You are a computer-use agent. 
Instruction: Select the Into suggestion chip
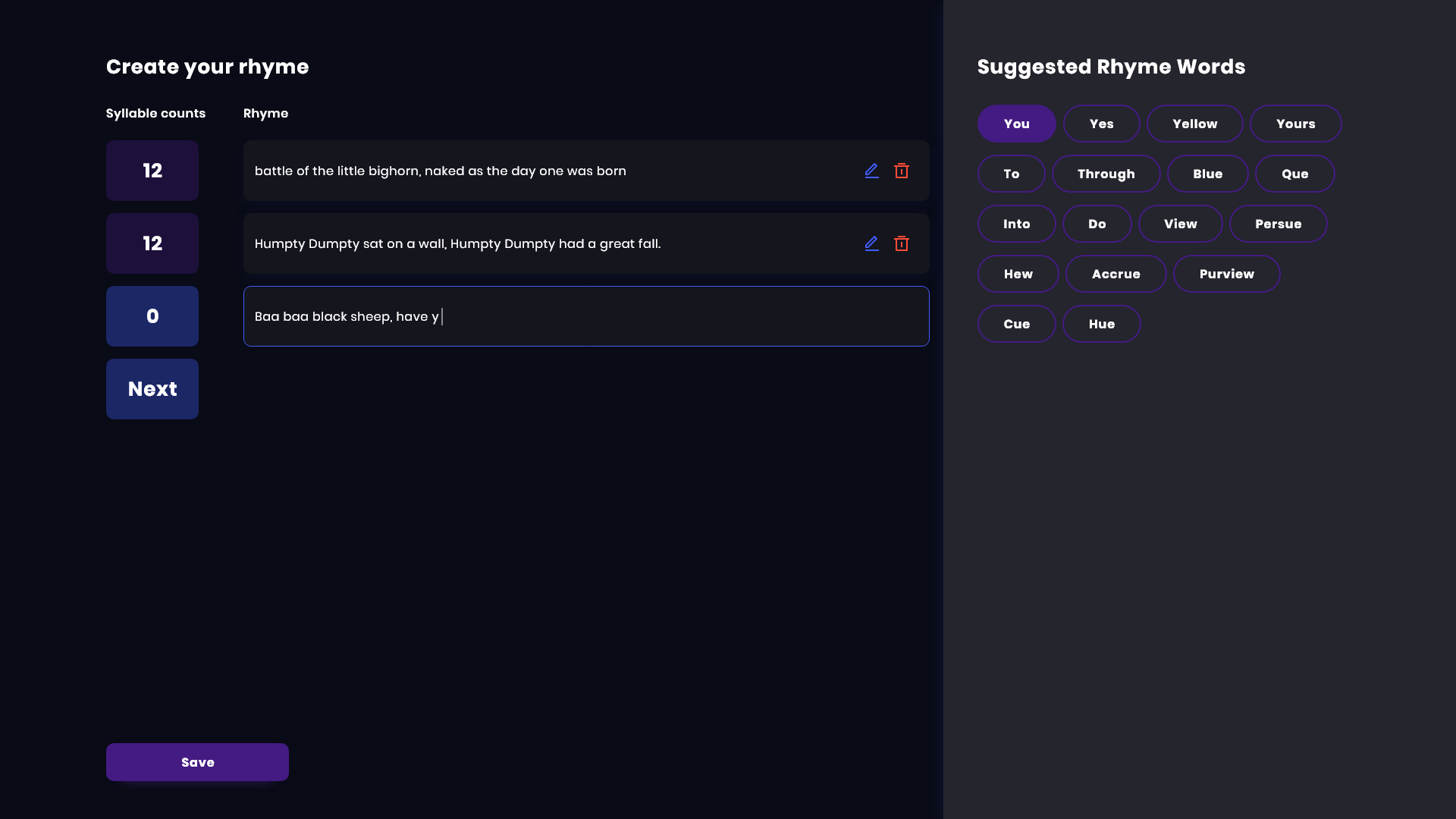coord(1016,224)
